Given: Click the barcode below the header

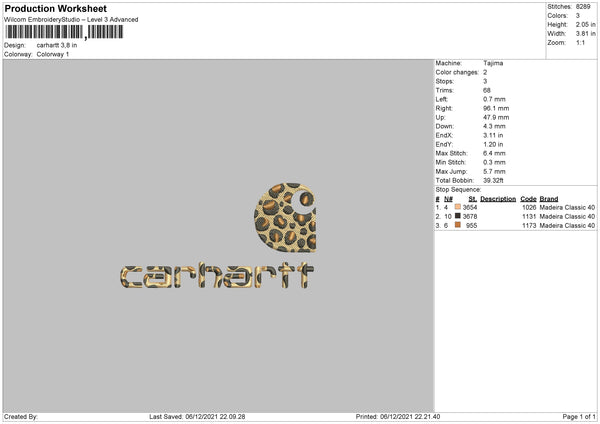Looking at the screenshot, I should tap(64, 32).
